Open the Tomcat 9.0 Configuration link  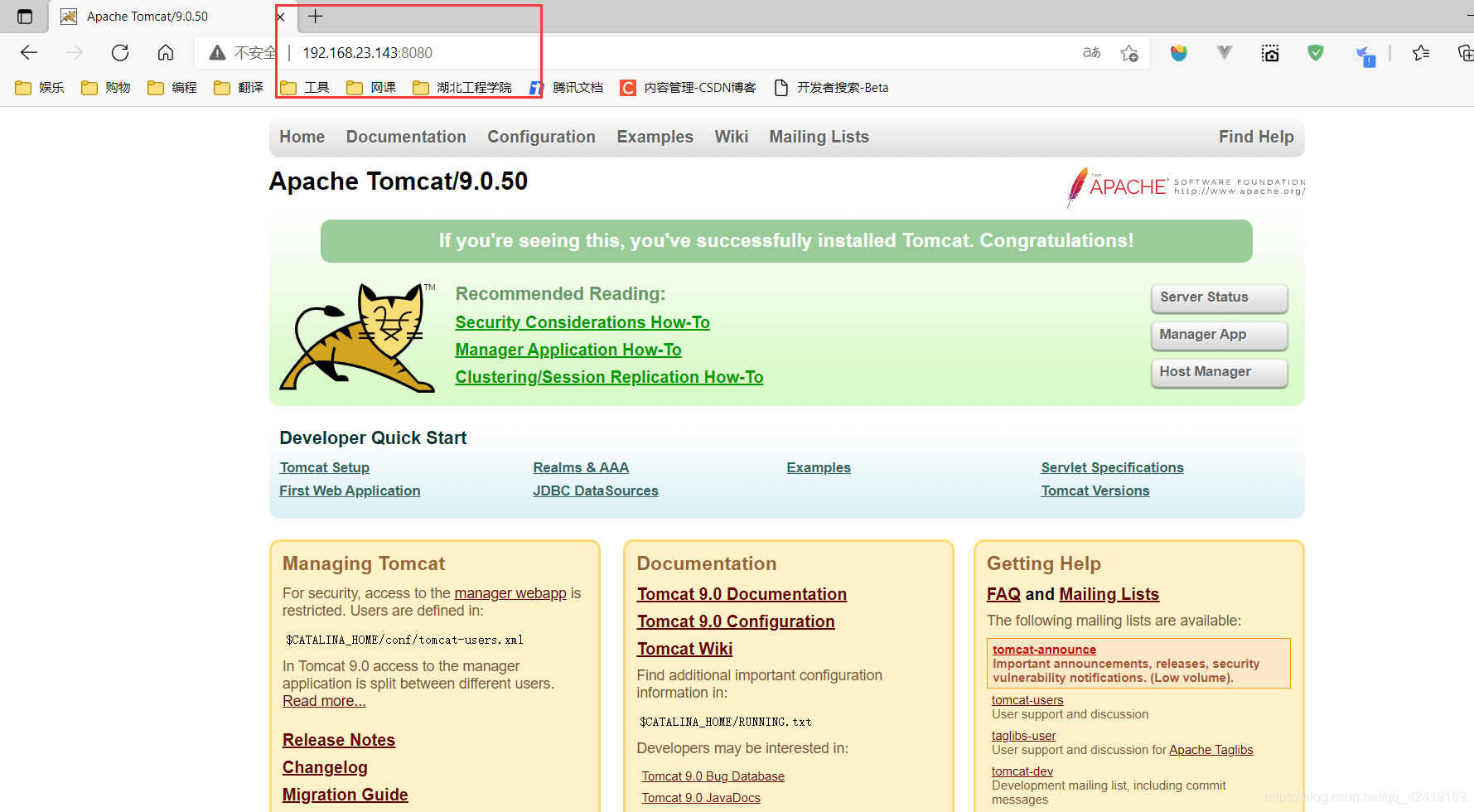point(736,621)
